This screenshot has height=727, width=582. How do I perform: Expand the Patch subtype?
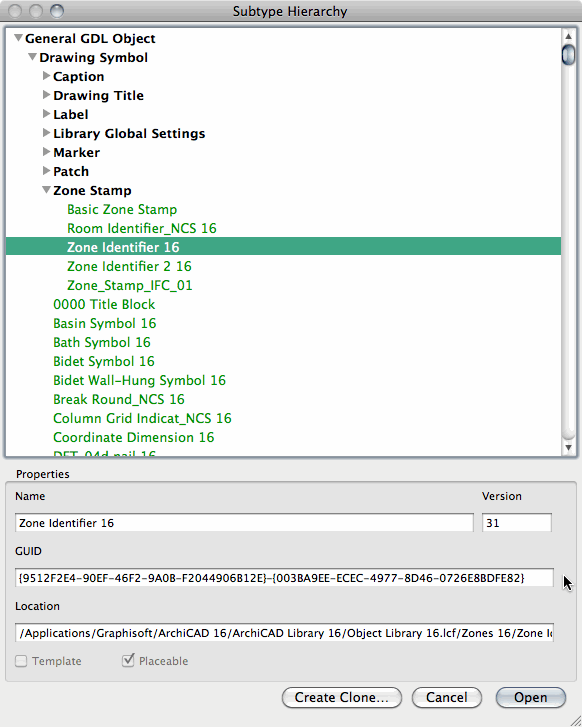tap(46, 171)
